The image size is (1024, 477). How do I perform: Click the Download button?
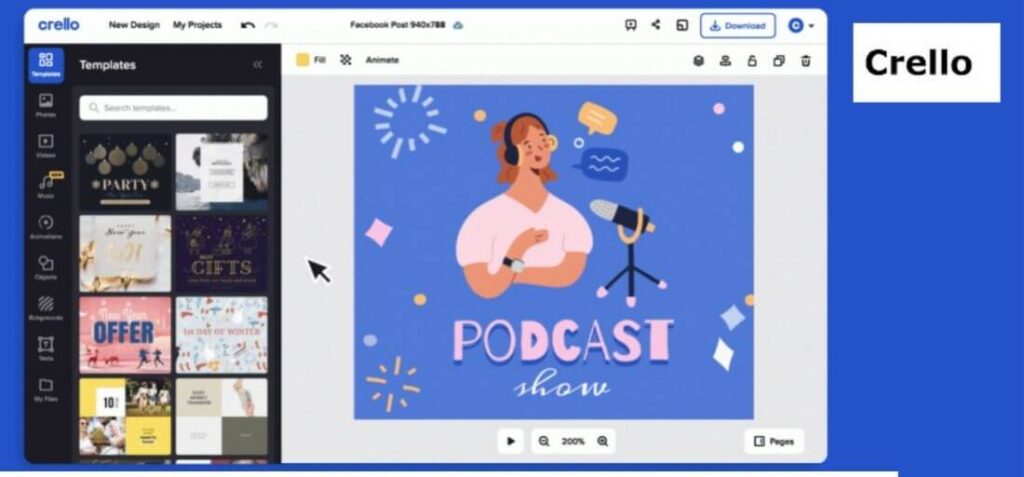coord(737,25)
